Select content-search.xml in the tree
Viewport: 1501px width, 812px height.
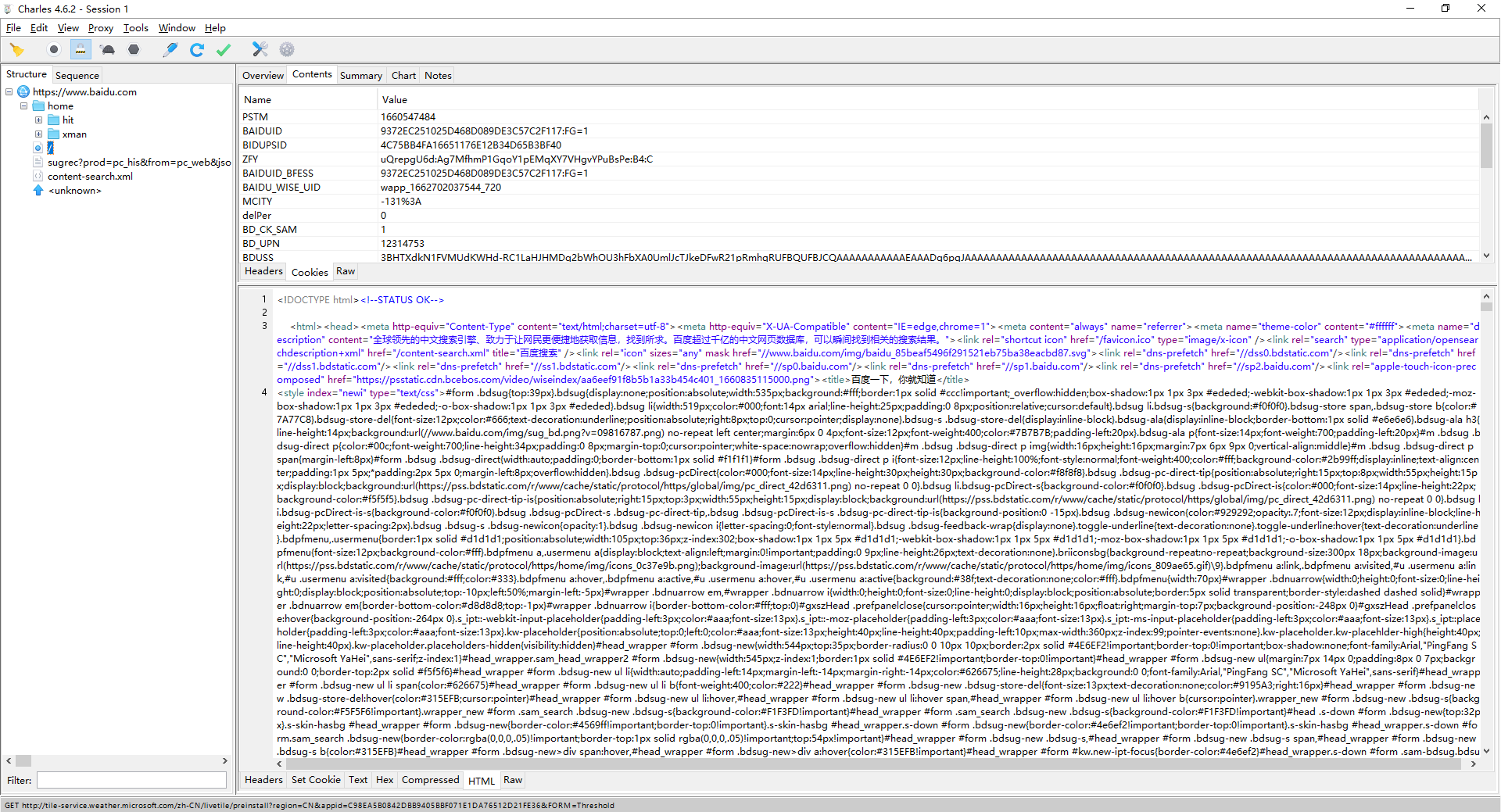click(90, 177)
